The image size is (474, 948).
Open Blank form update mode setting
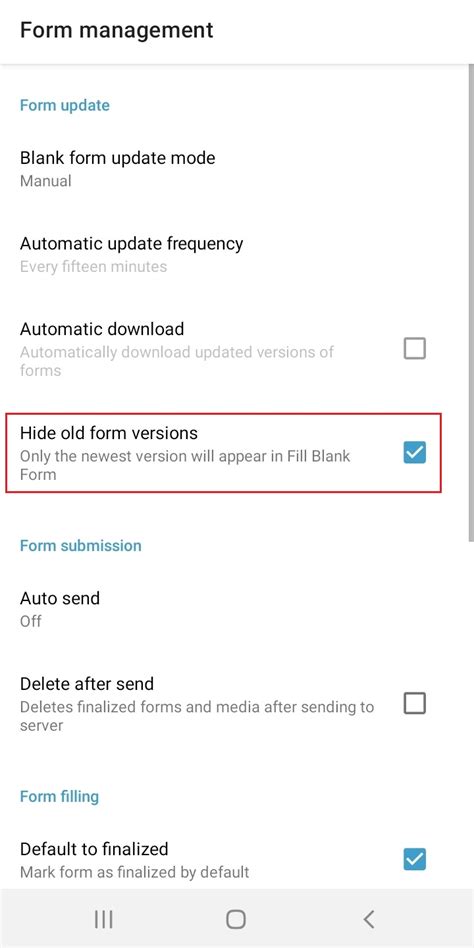pos(237,169)
